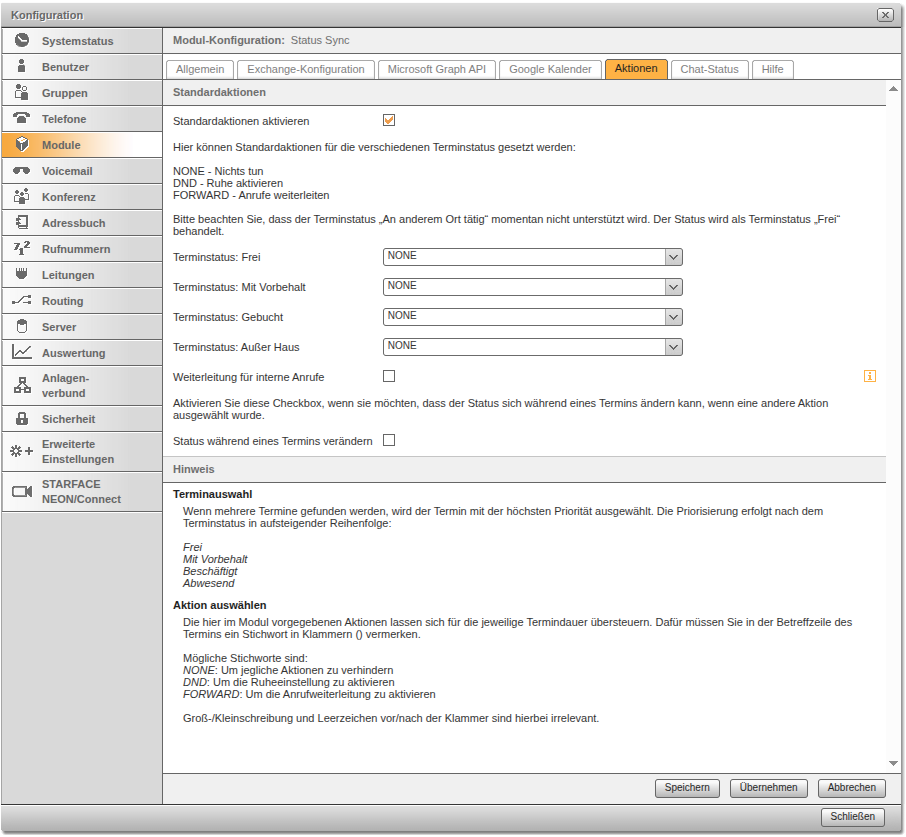
Task: Click the Übernehmen button
Action: point(768,788)
